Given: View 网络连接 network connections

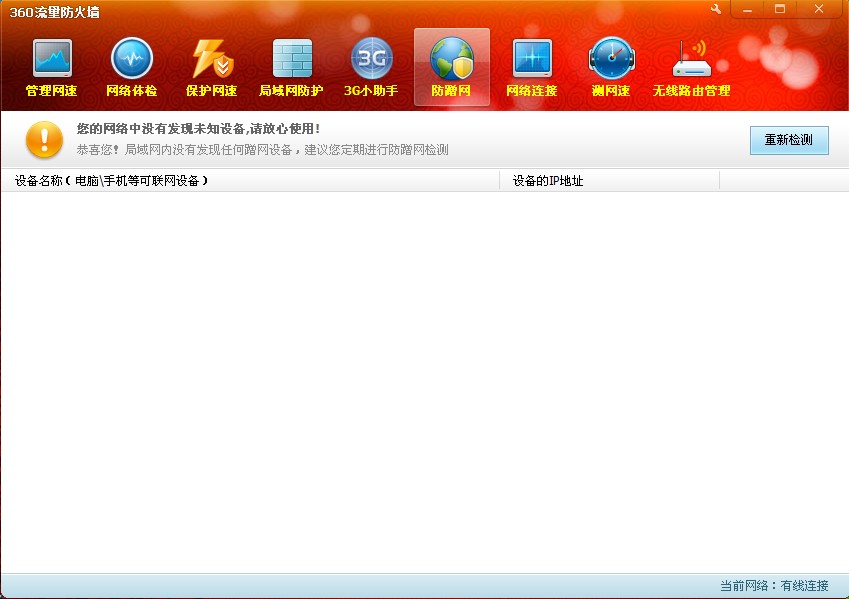Looking at the screenshot, I should 532,68.
